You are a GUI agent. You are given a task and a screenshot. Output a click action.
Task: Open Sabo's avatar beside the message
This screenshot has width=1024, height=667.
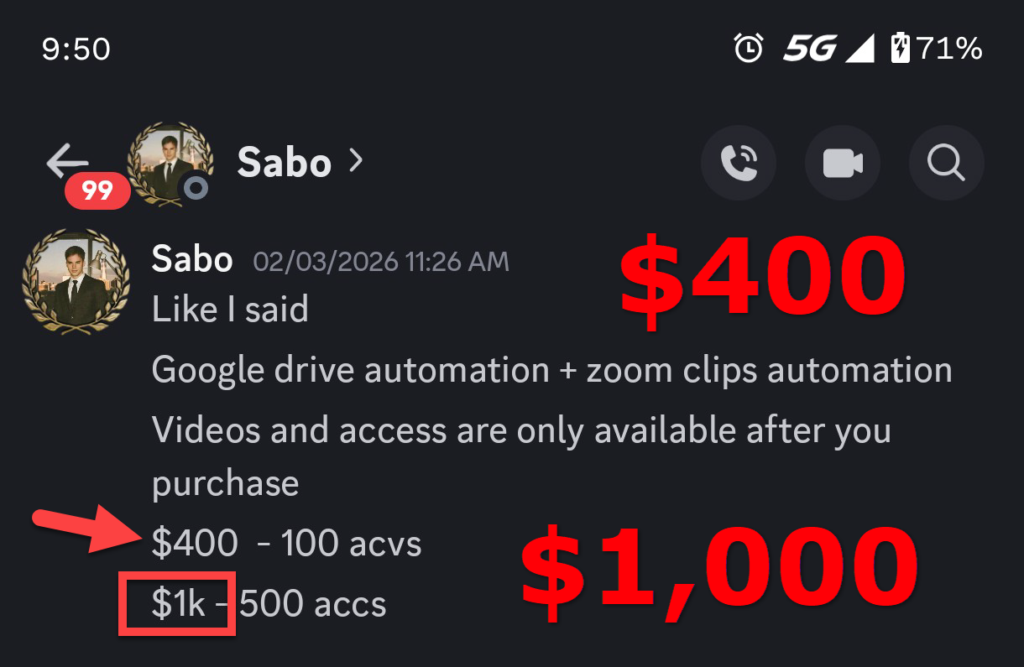tap(76, 278)
